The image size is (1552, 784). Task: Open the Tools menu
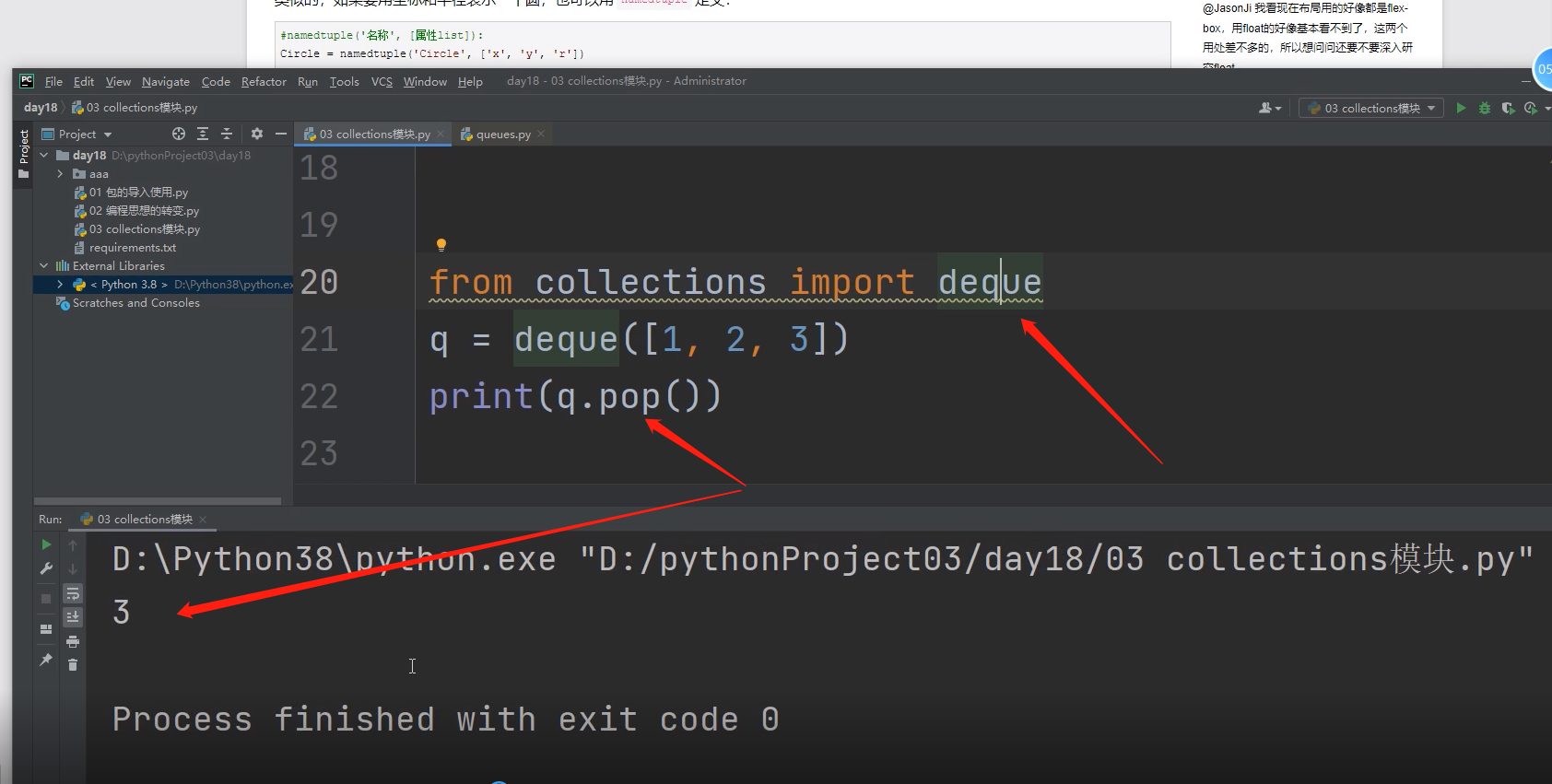tap(345, 81)
